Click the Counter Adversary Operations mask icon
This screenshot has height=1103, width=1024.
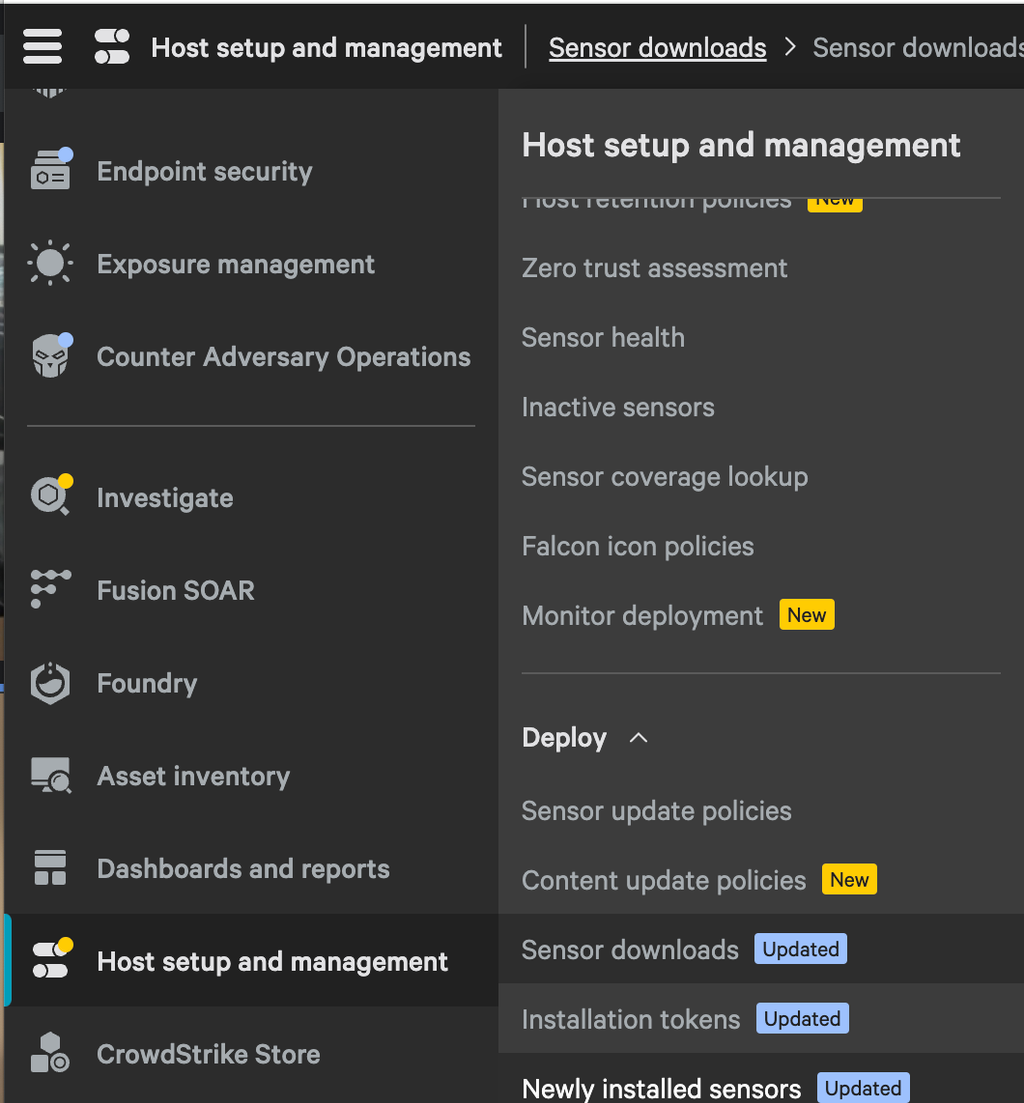click(50, 357)
